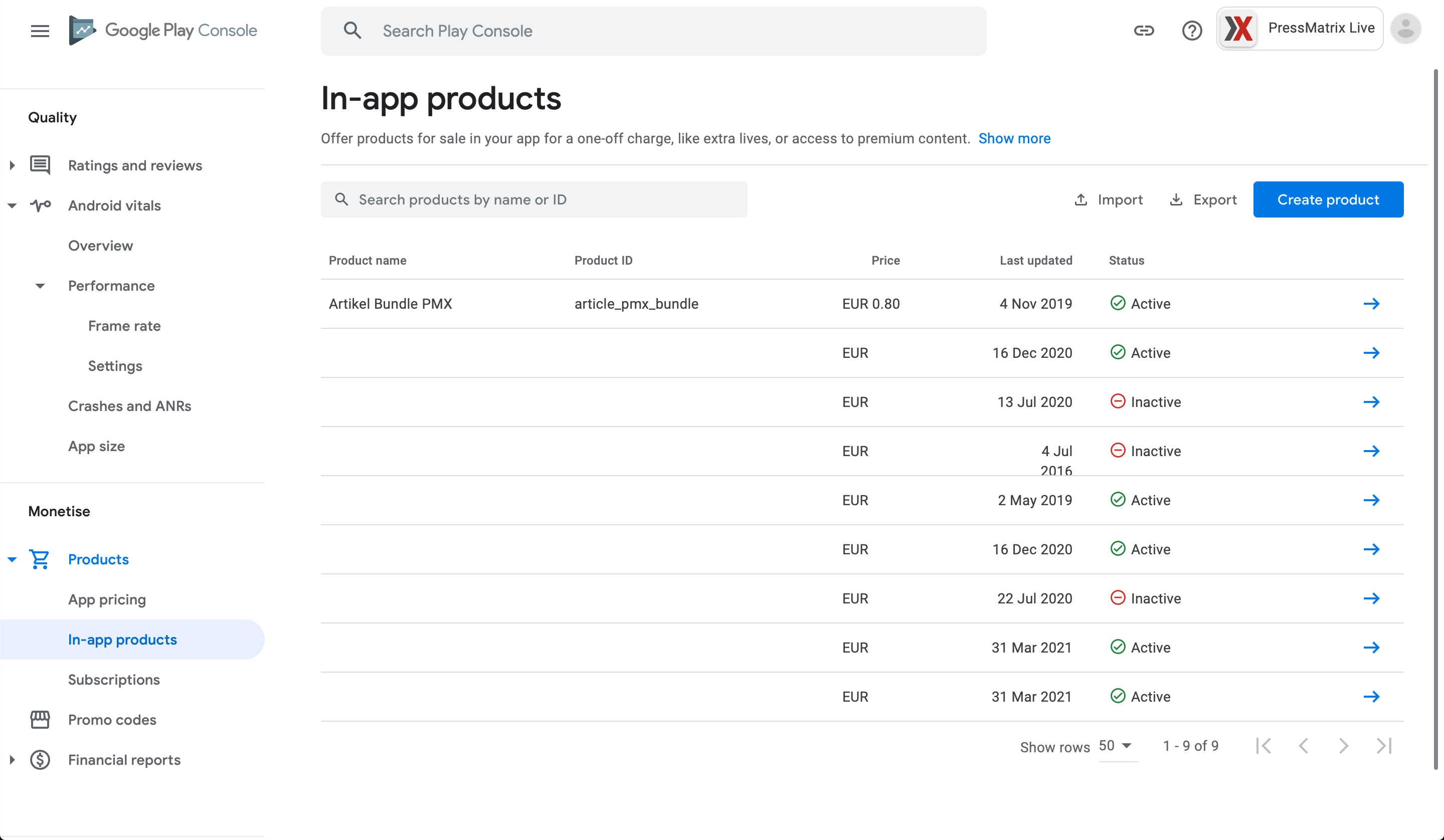Collapse the Products section arrow
This screenshot has height=840, width=1444.
click(x=12, y=559)
